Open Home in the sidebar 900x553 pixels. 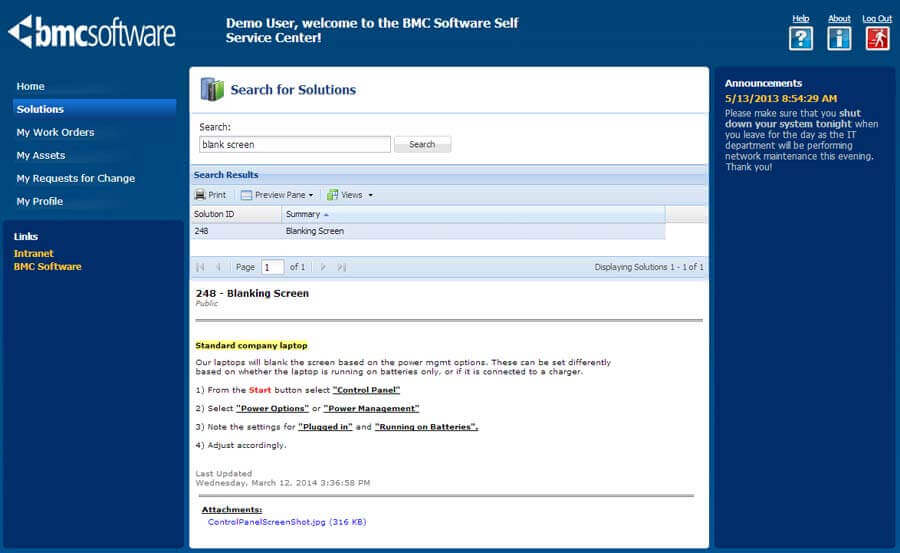pos(30,86)
